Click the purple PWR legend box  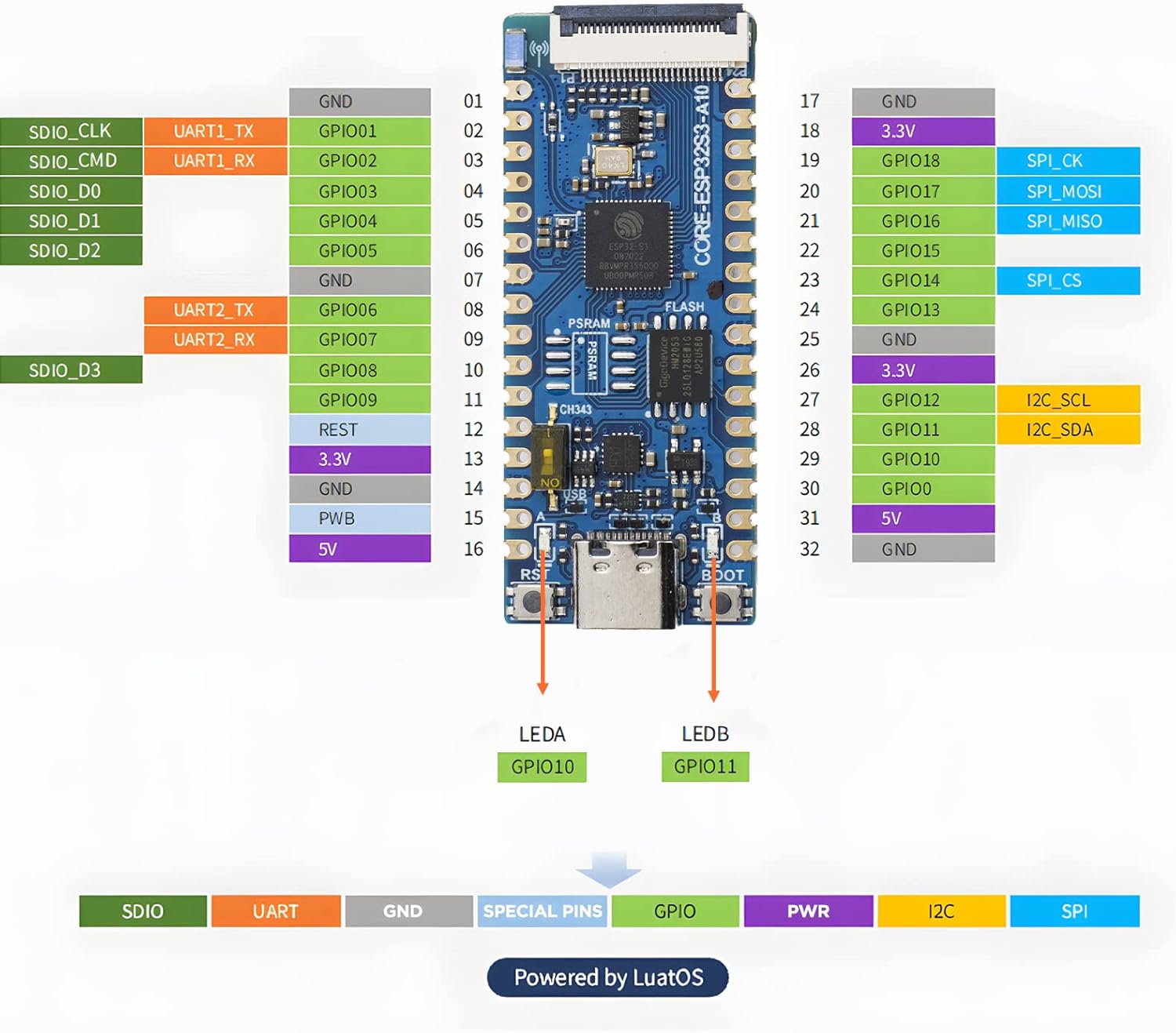tap(808, 911)
